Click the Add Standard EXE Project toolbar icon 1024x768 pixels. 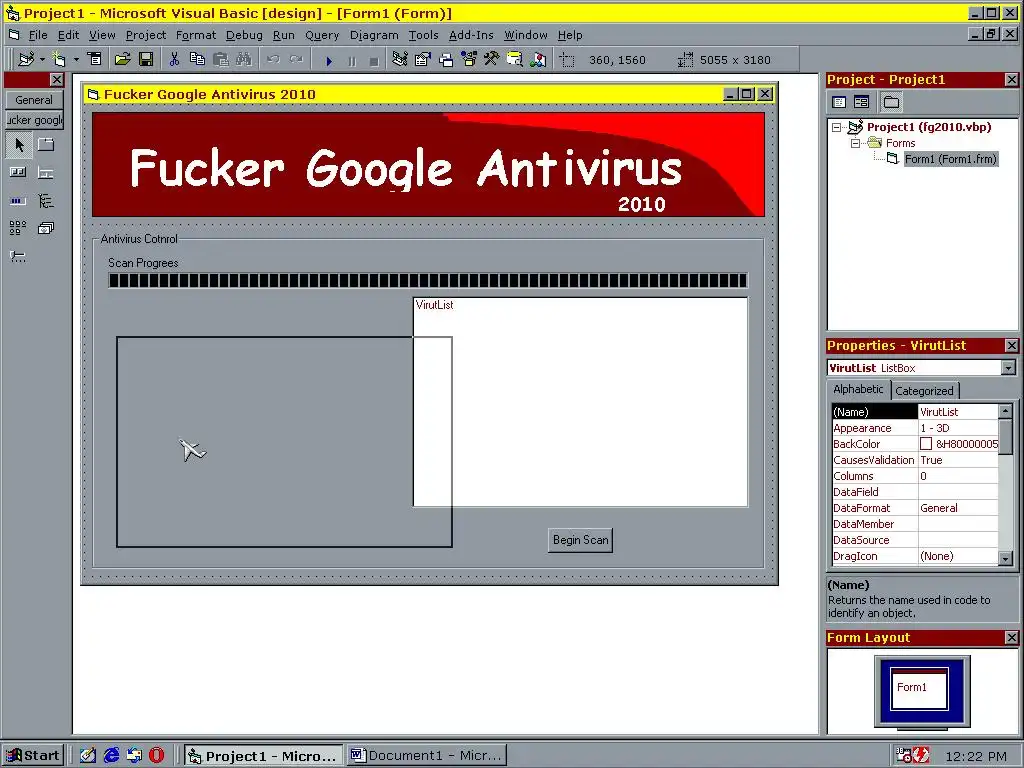pyautogui.click(x=25, y=59)
